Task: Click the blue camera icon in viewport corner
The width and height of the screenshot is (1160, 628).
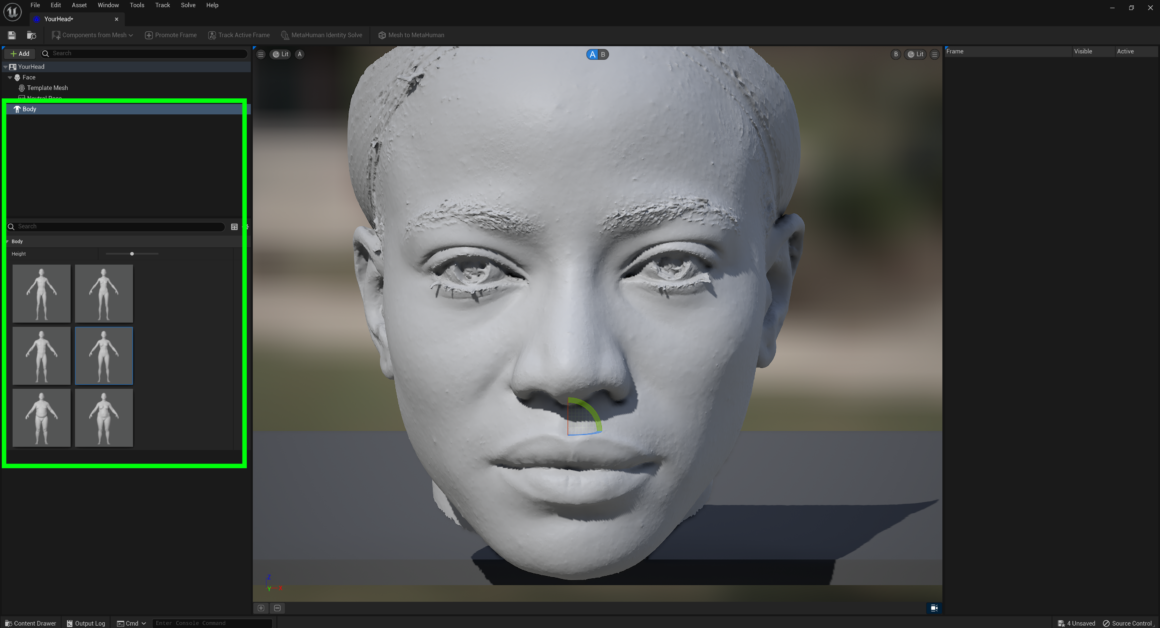Action: tap(934, 608)
